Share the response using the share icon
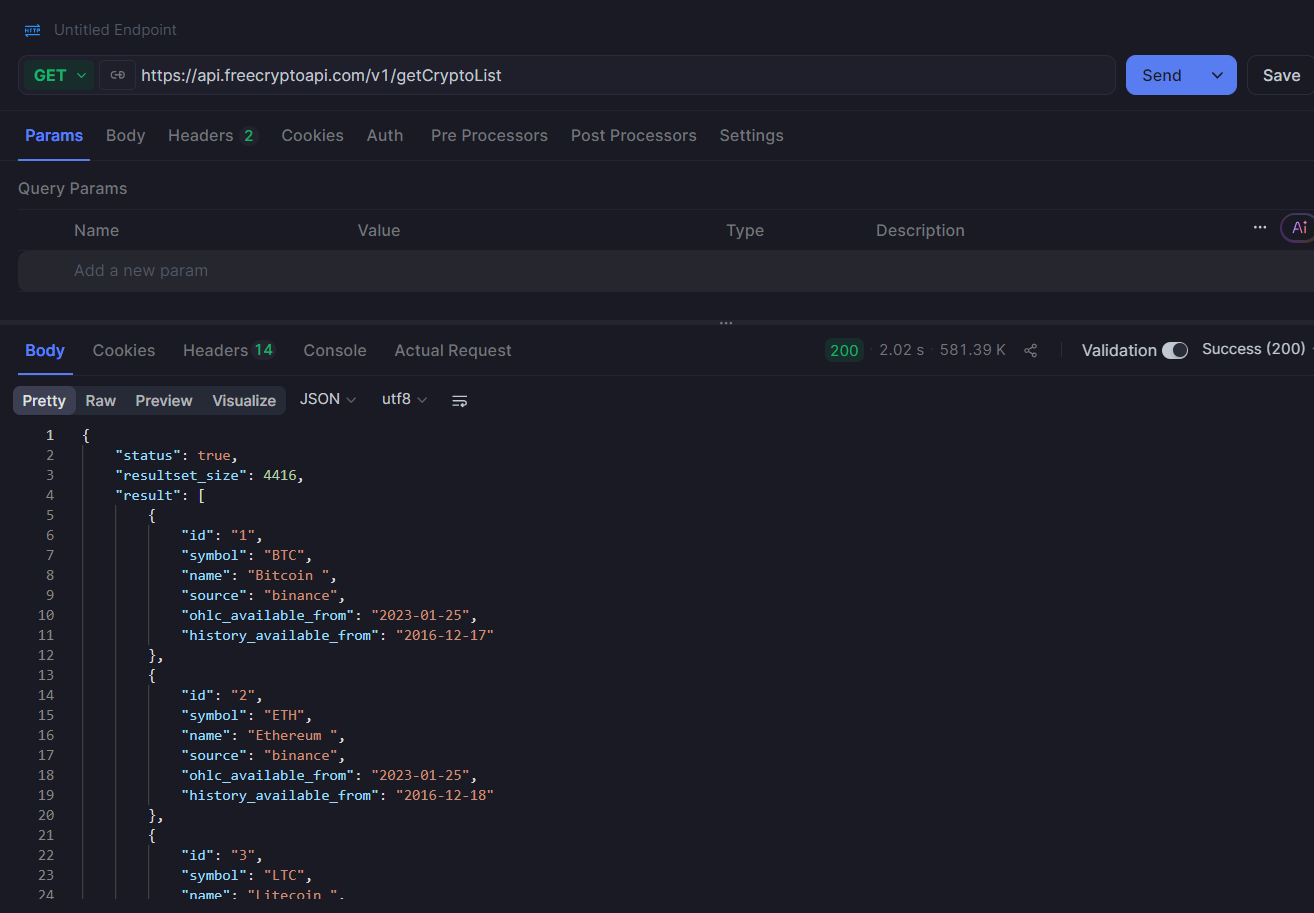Viewport: 1314px width, 913px height. pos(1031,350)
